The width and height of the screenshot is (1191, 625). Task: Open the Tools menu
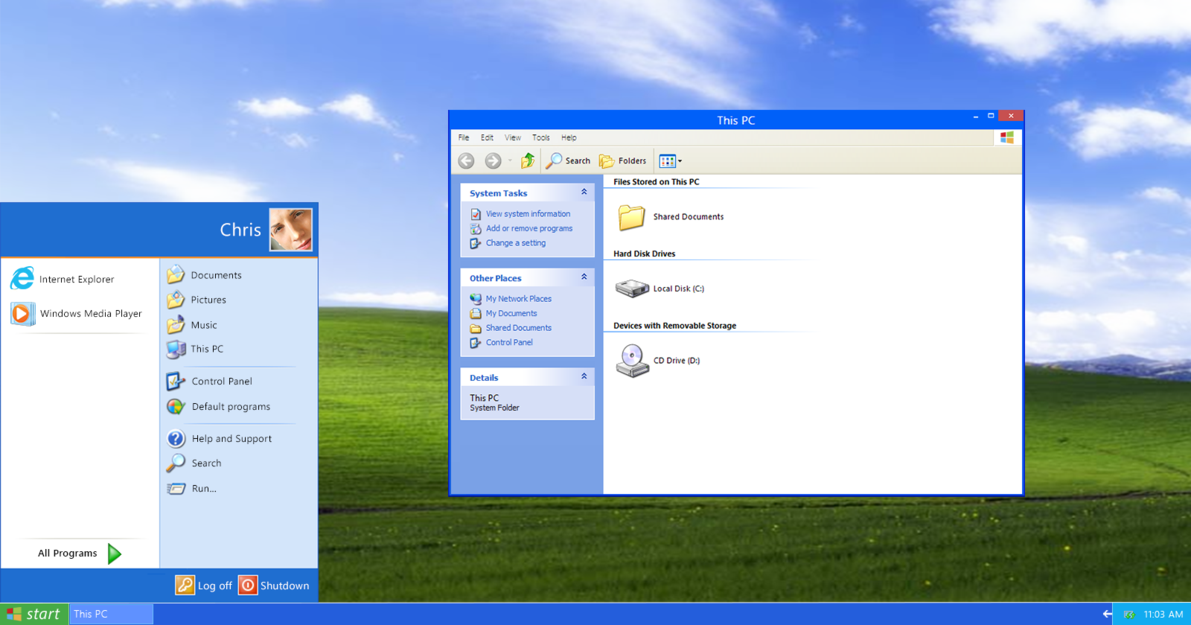(x=541, y=137)
